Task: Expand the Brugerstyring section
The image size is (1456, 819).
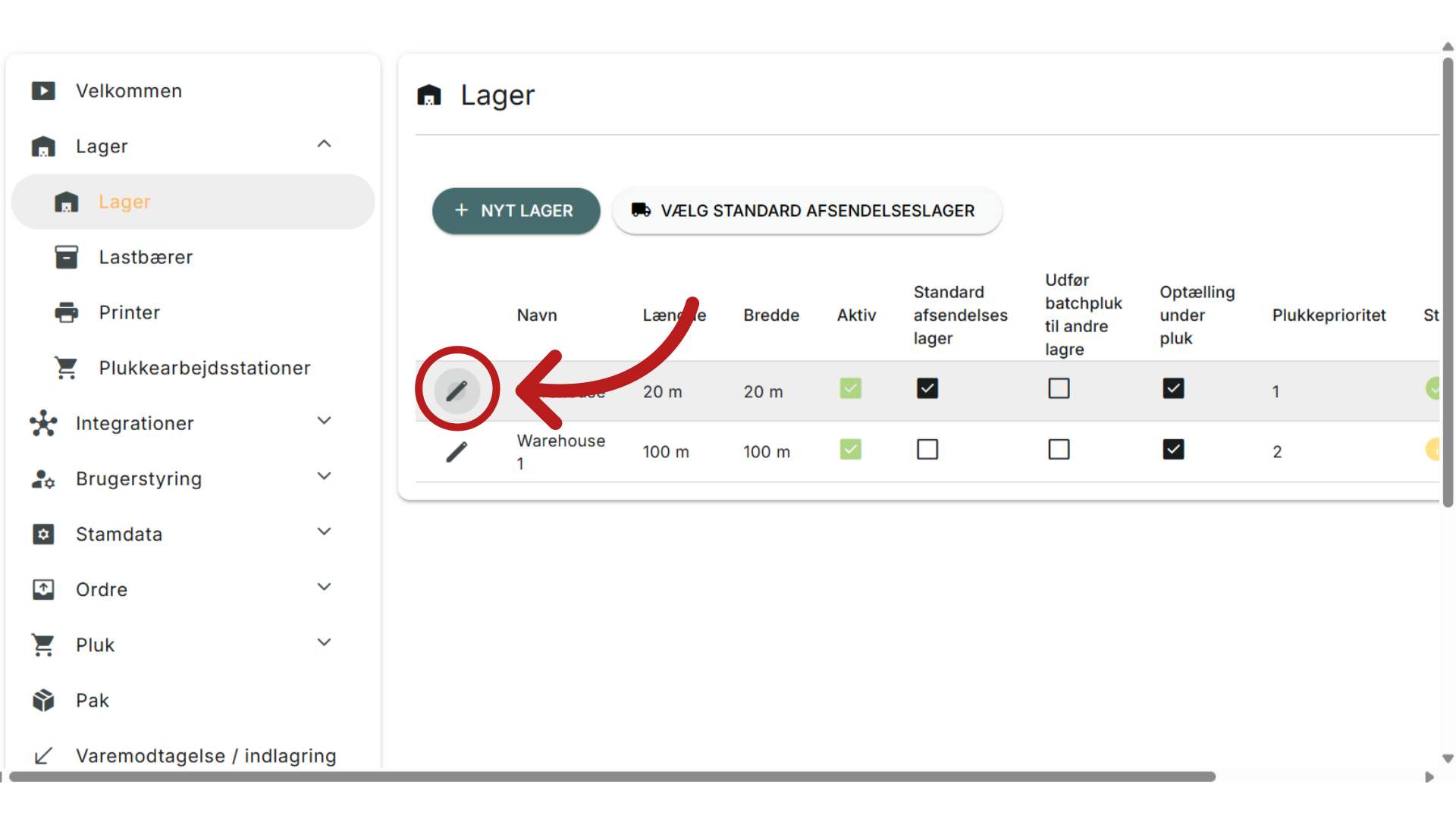Action: click(x=324, y=477)
